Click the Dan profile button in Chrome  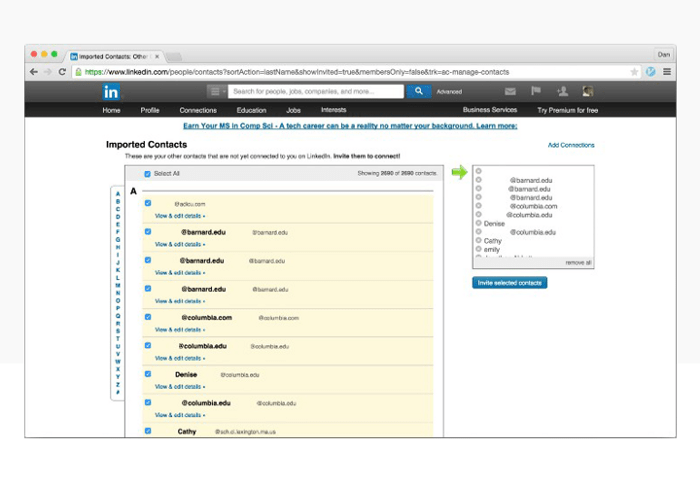[x=664, y=54]
